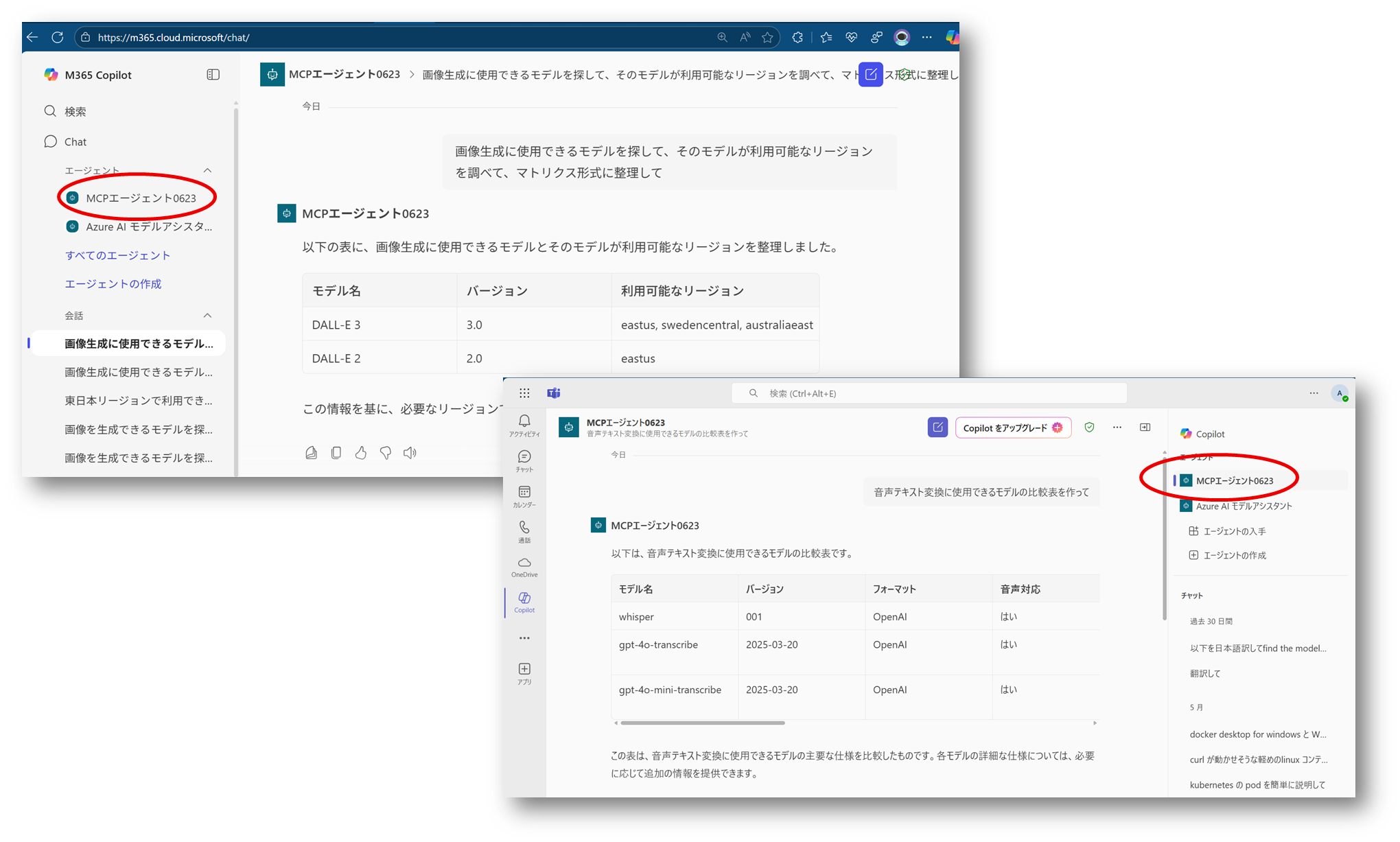
Task: Open OneDrive in Teams left rail
Action: click(524, 567)
